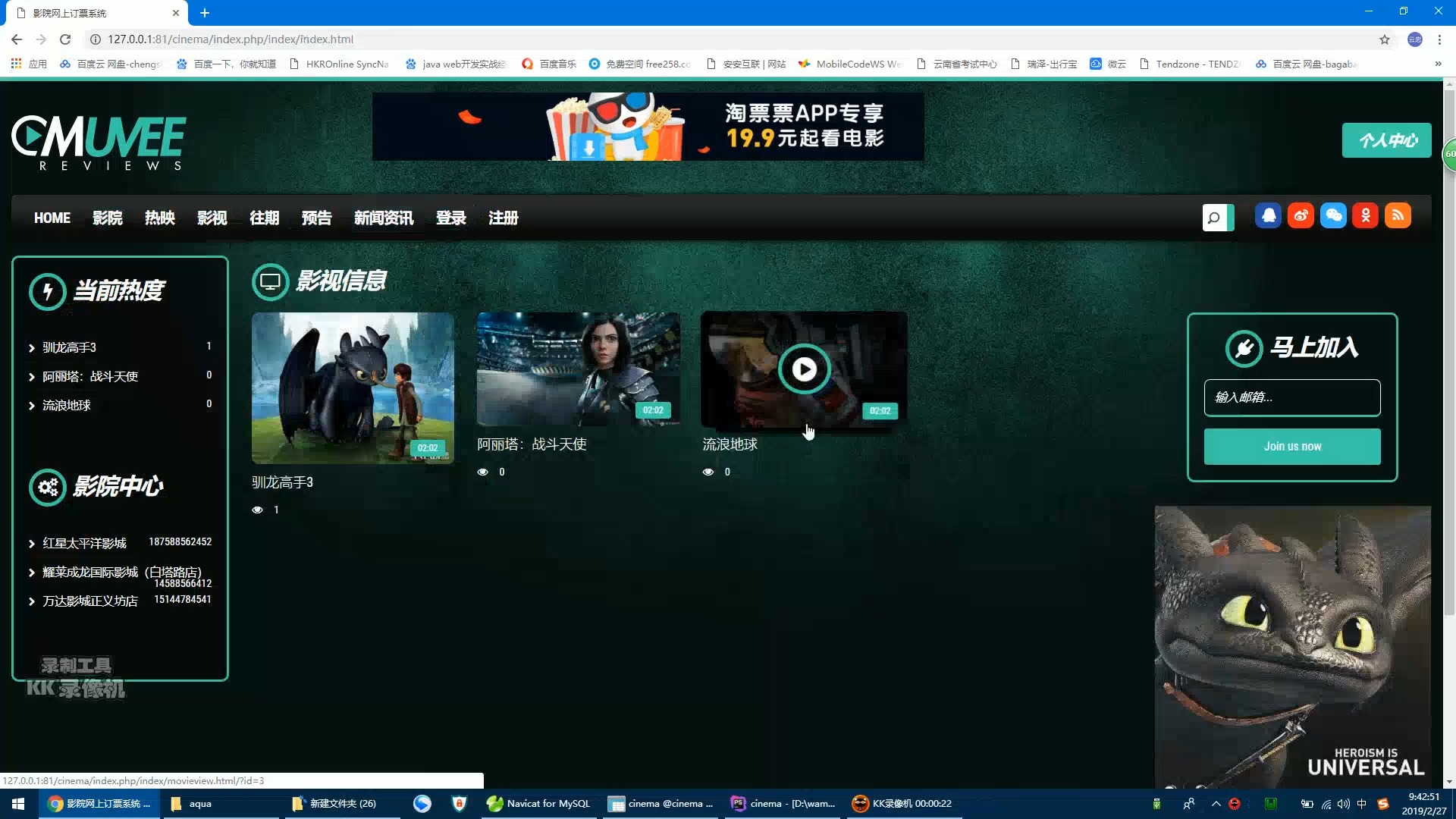The image size is (1456, 819).
Task: Open the 热映 menu item
Action: tap(159, 218)
